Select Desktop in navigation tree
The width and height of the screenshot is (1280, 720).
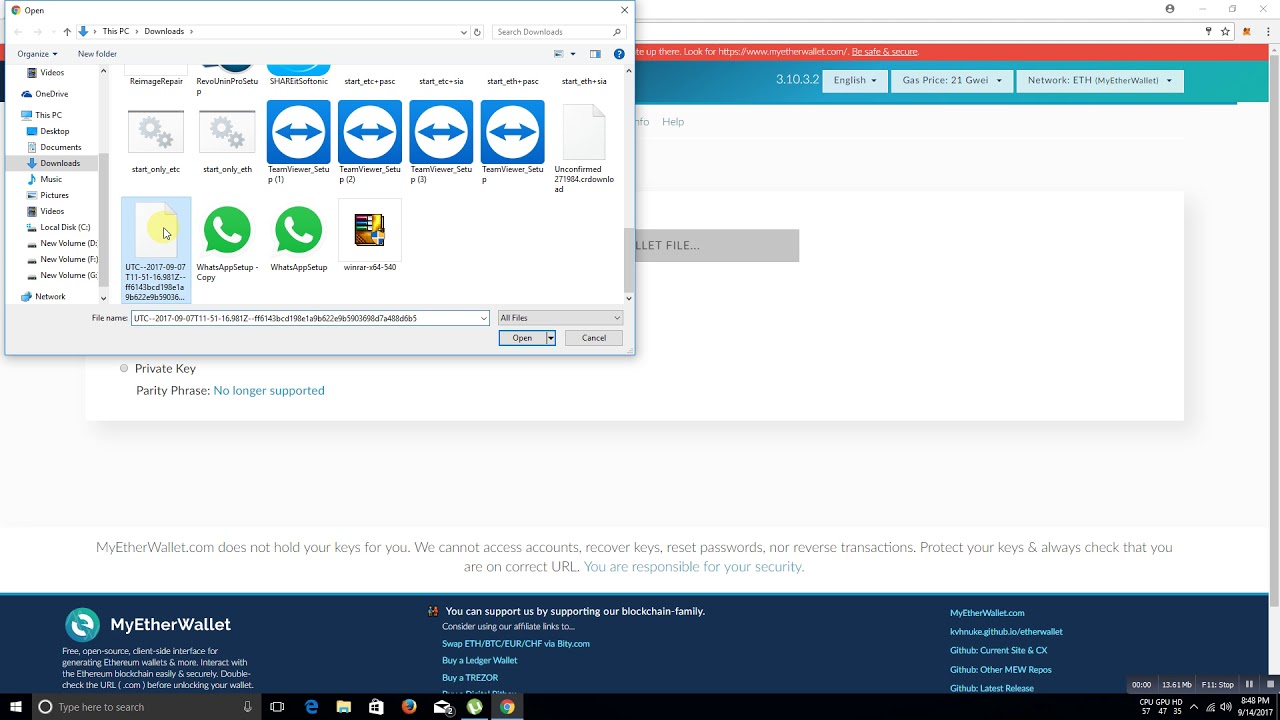tap(54, 131)
